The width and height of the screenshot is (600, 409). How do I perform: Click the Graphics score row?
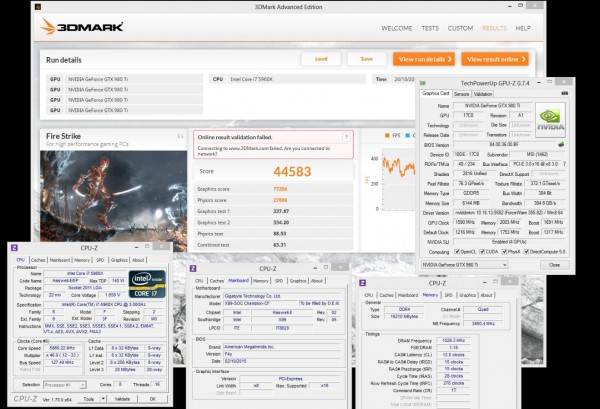click(274, 189)
